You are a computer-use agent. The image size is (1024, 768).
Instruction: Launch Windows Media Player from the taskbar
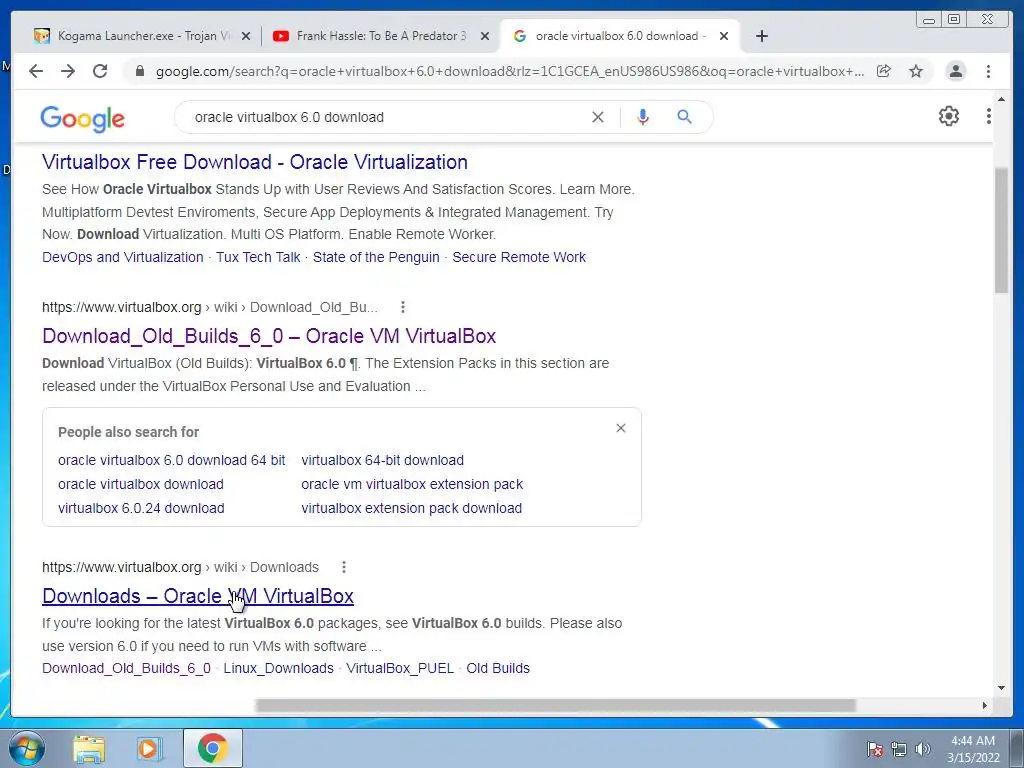pyautogui.click(x=149, y=748)
